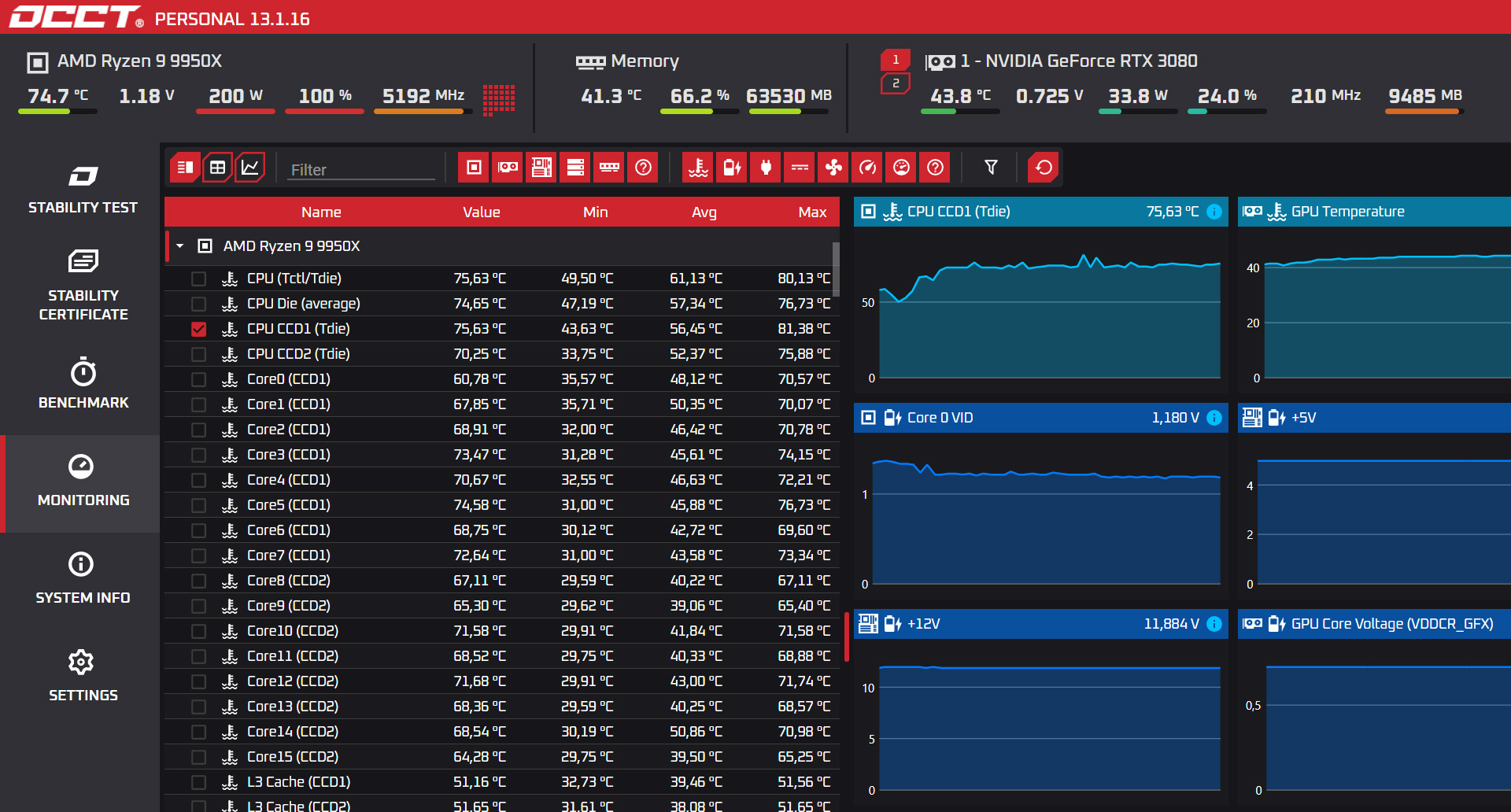Click the Filter text field

(x=360, y=169)
